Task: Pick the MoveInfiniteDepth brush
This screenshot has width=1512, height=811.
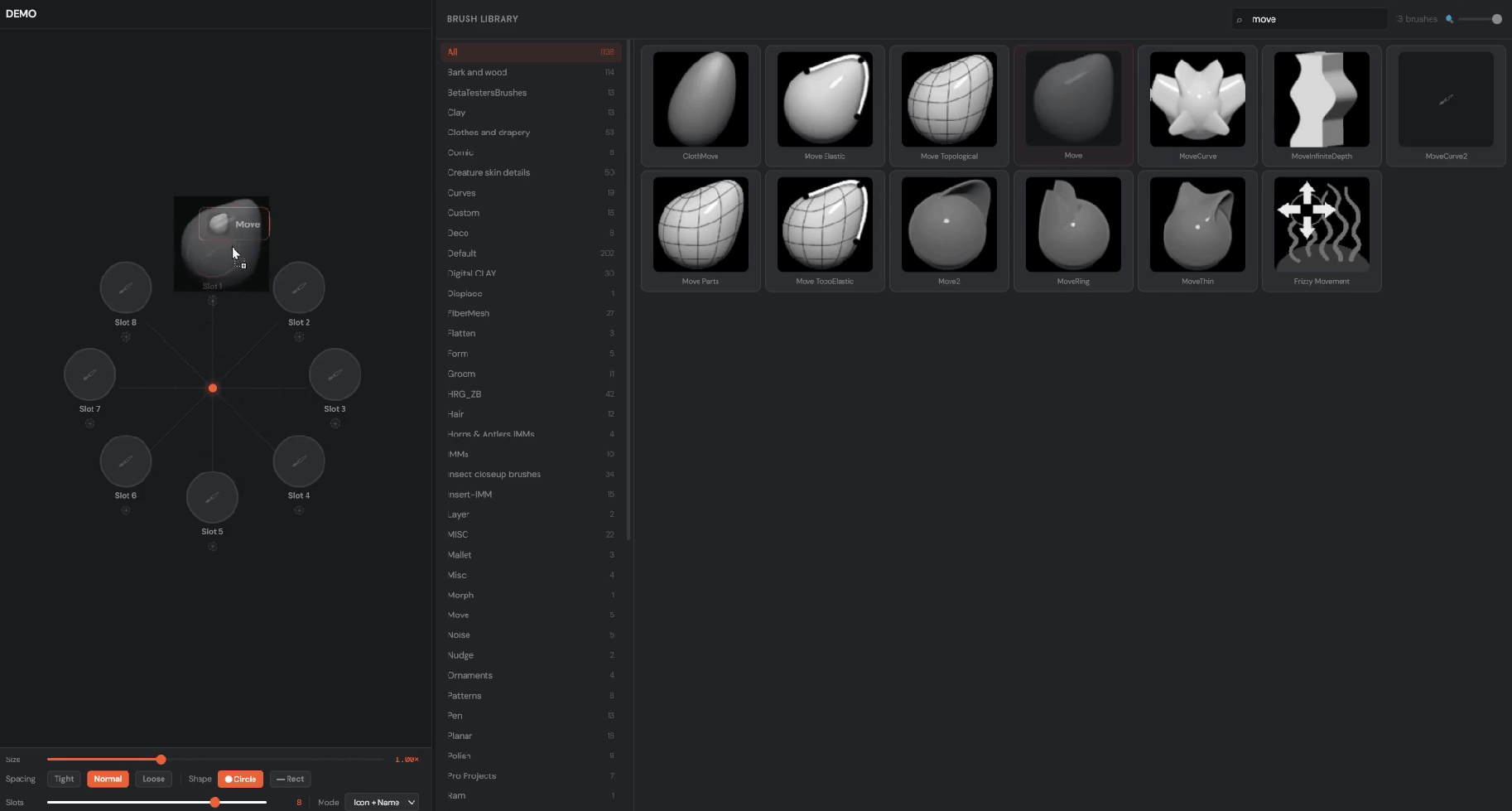Action: (x=1322, y=105)
